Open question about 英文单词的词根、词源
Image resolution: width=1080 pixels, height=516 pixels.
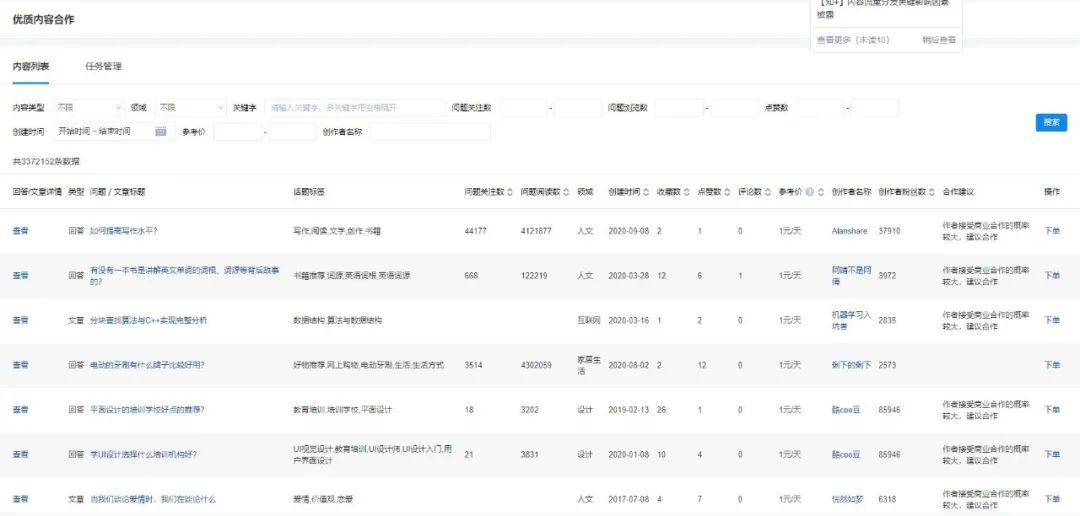click(185, 276)
